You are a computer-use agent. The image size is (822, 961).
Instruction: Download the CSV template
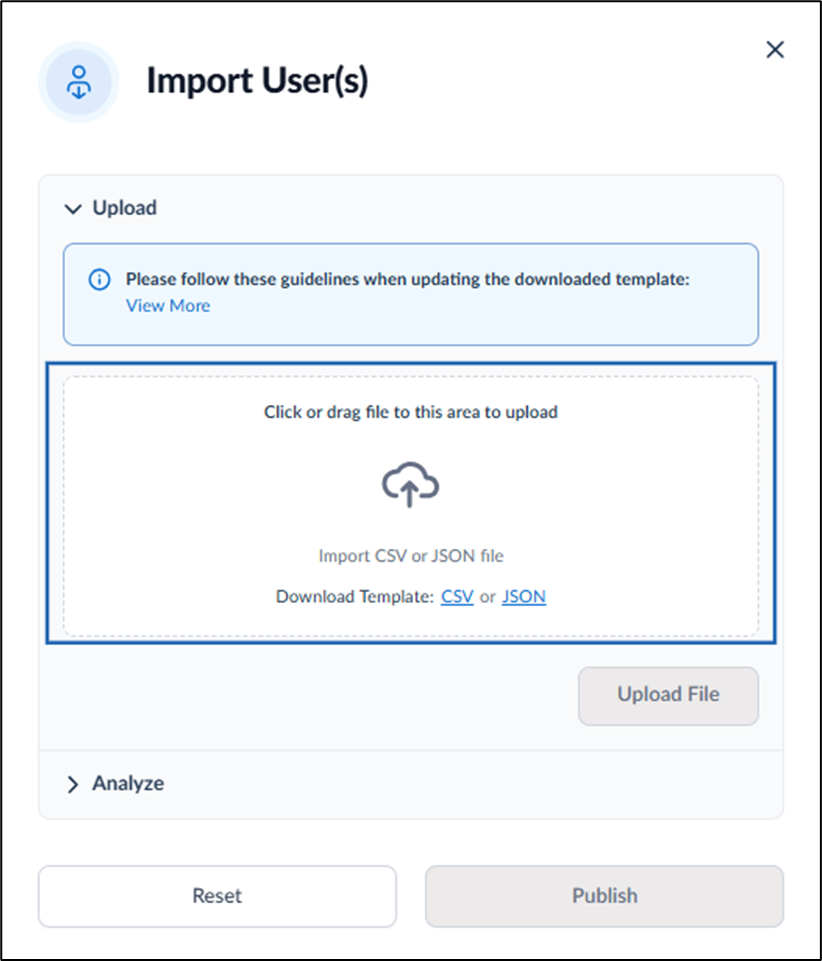(x=457, y=596)
